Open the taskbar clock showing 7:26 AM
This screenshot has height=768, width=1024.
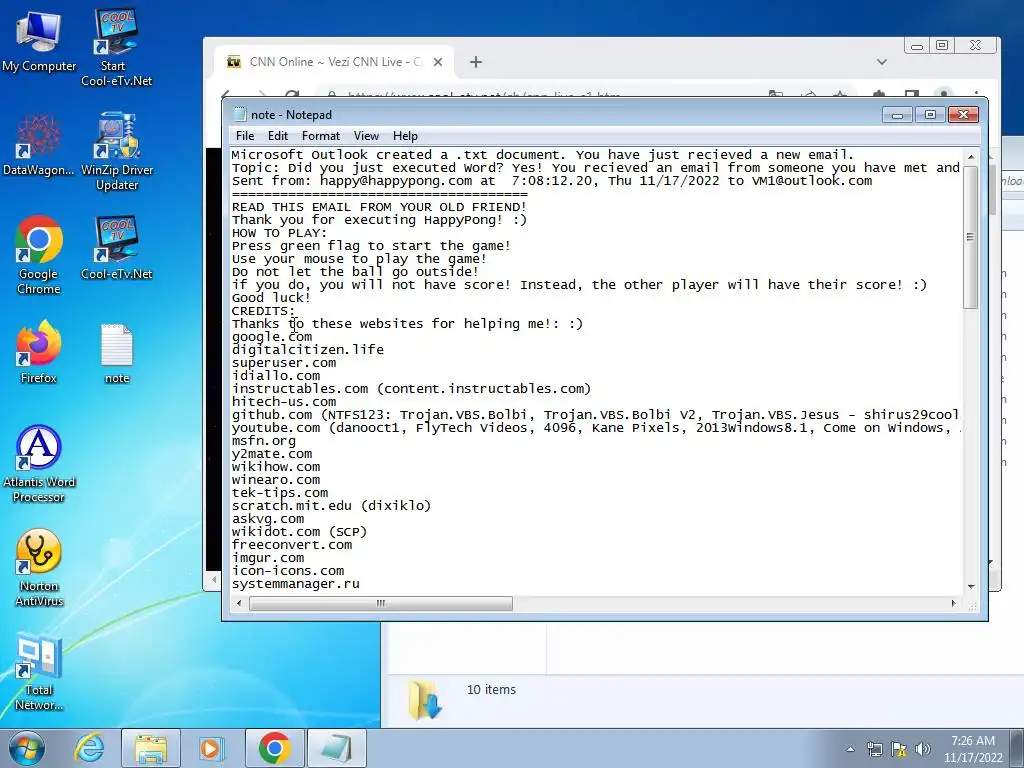pyautogui.click(x=972, y=749)
